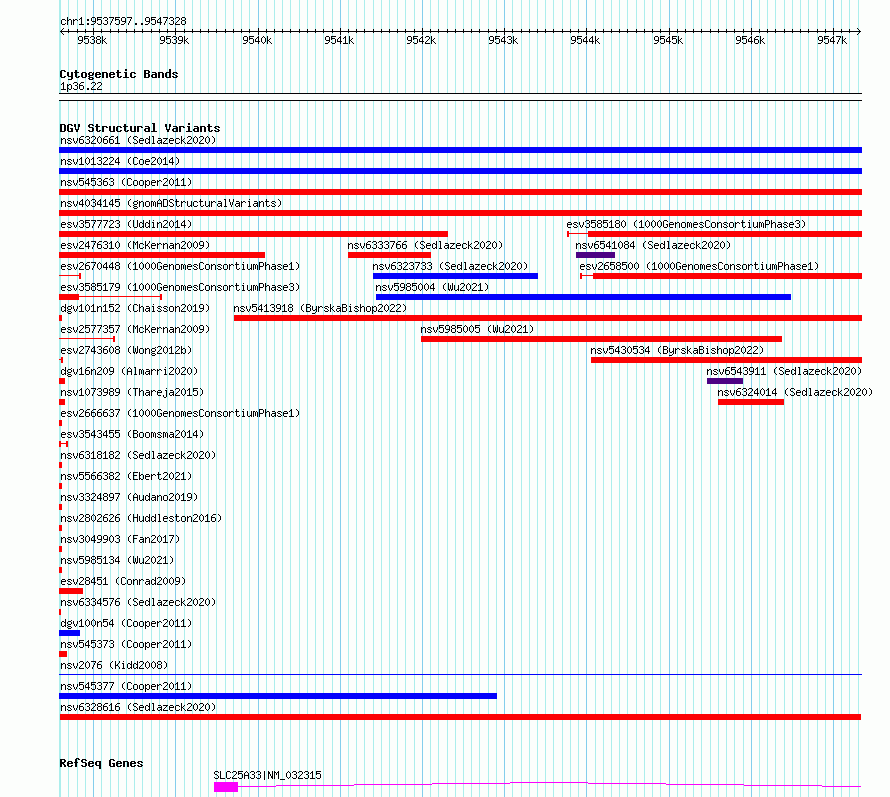Screen dimensions: 890x797
Task: Select the nsv6334576 (Sedlazeck2020) label
Action: 138,602
